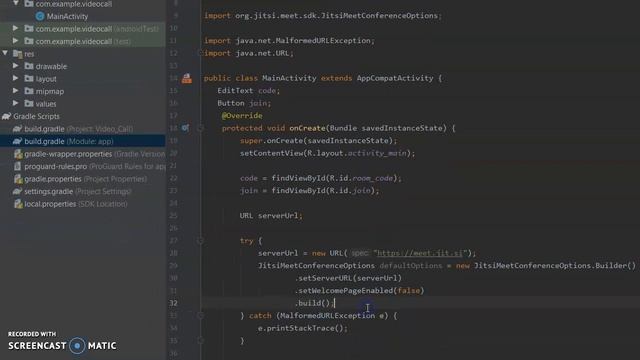640x360 pixels.
Task: Click on the MainActivity class name in code
Action: point(289,78)
